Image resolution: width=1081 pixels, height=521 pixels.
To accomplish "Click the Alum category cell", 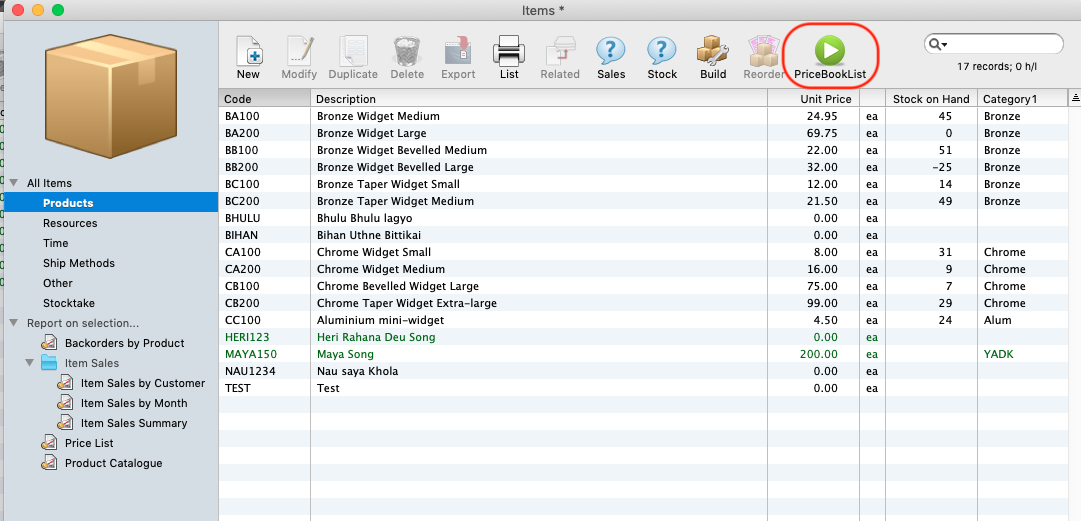I will [x=998, y=320].
